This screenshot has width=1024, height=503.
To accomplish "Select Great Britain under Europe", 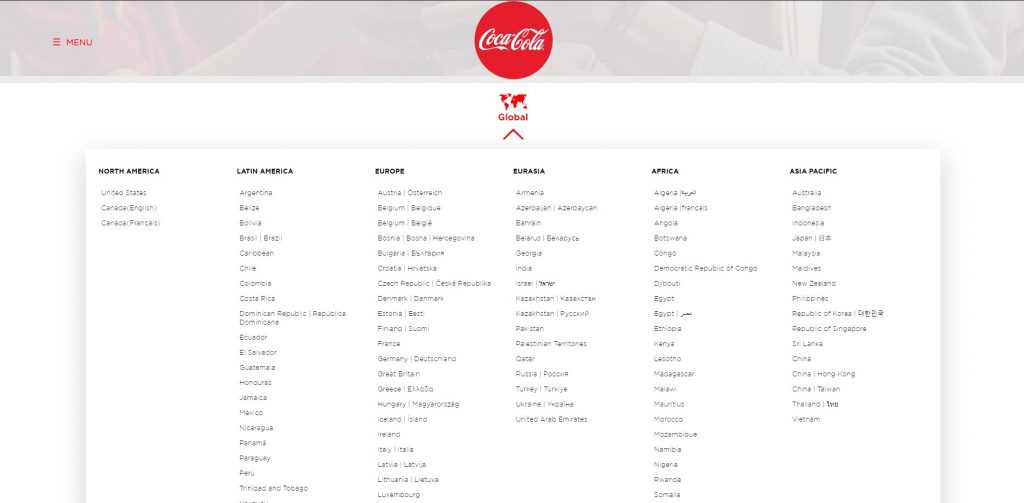I will [x=399, y=374].
